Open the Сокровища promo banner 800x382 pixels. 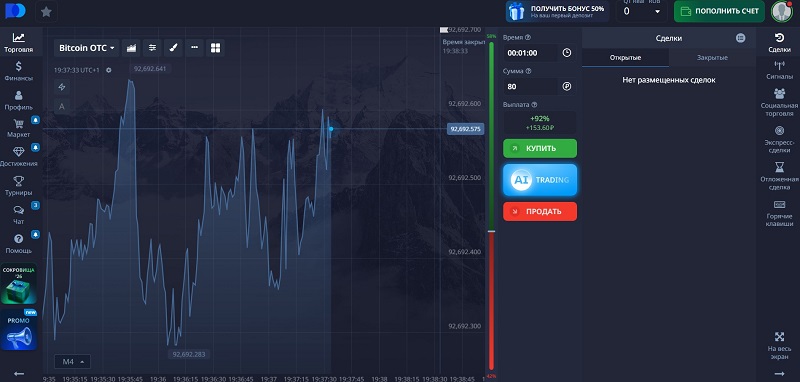(x=19, y=284)
